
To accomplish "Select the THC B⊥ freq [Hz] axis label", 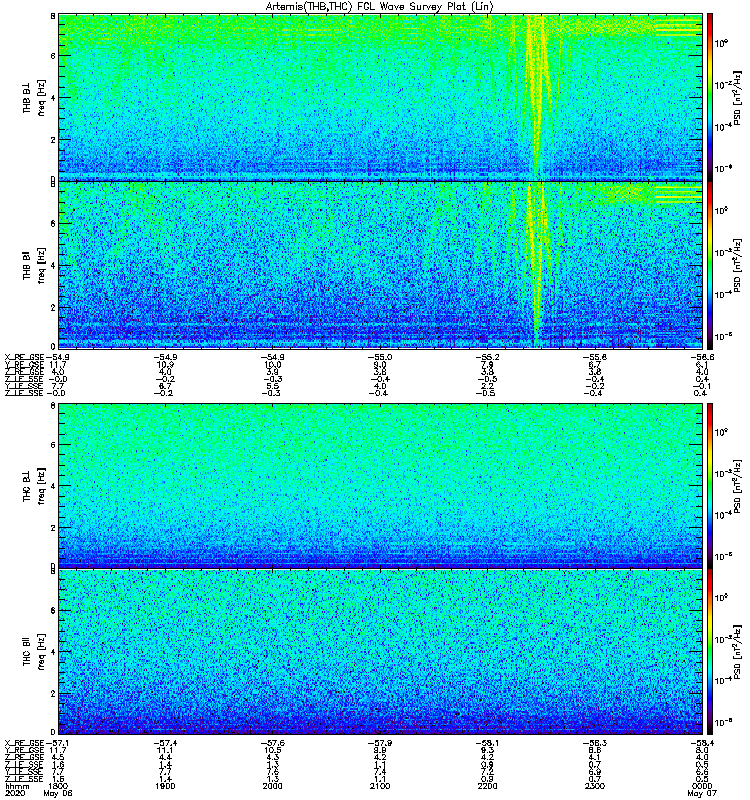I will (34, 486).
